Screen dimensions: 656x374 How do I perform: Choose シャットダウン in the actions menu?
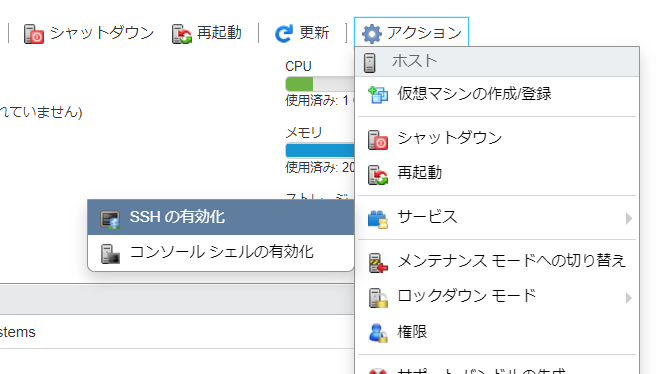497,138
